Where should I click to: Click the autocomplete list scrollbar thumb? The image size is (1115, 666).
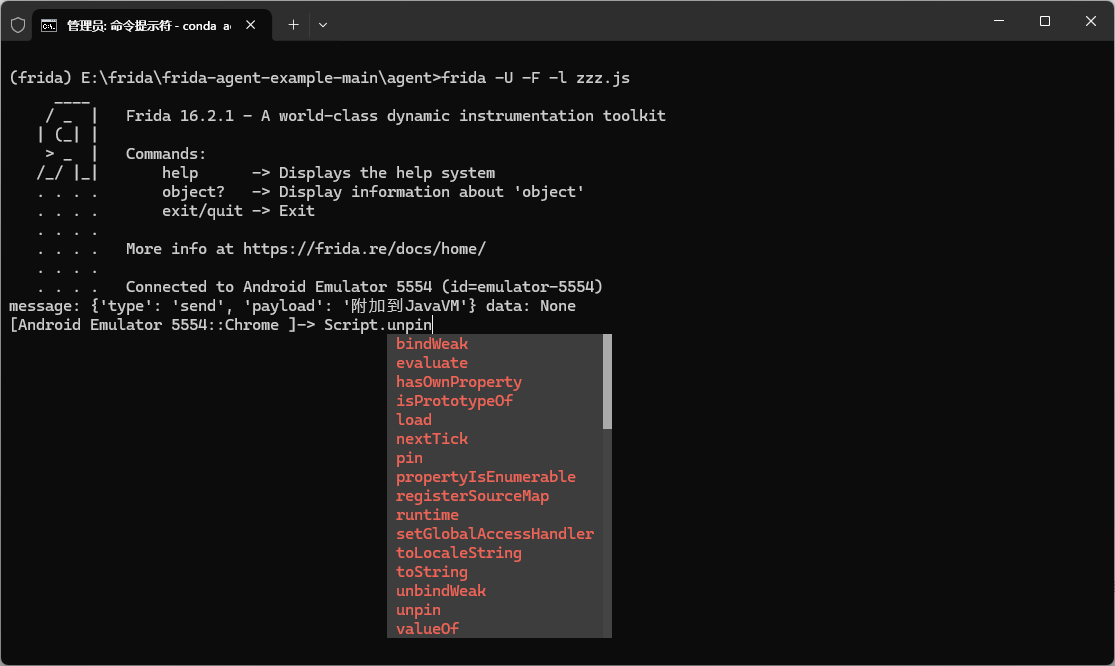[x=607, y=382]
